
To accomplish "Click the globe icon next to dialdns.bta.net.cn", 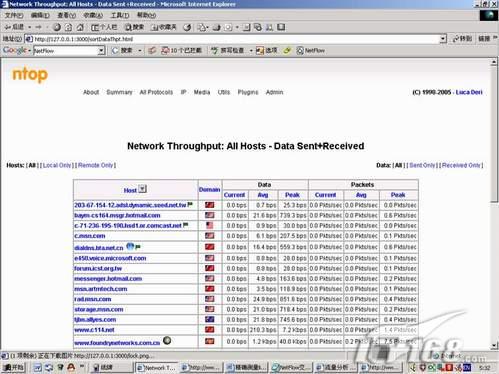I will 130,246.
